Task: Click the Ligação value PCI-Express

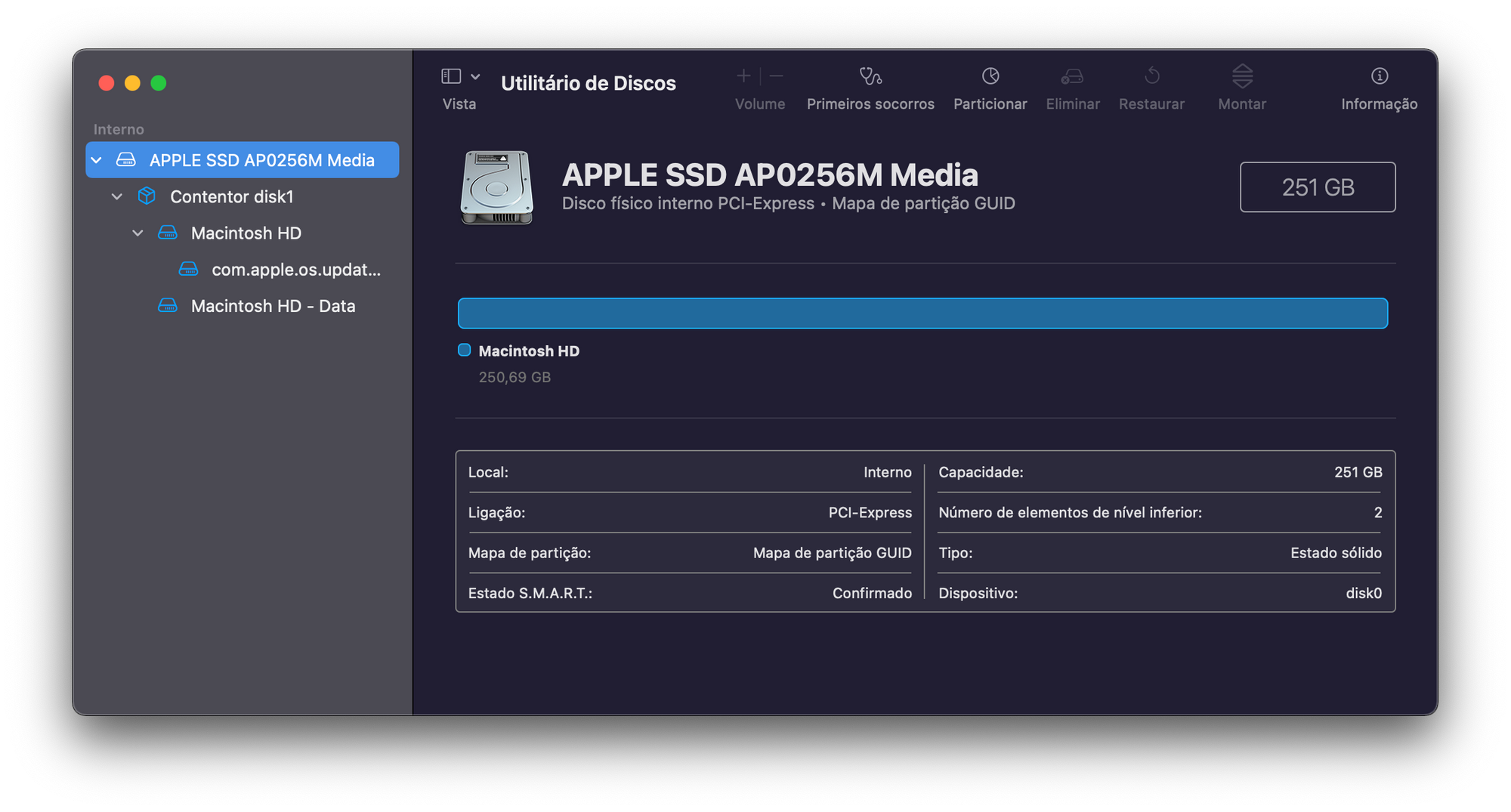Action: pyautogui.click(x=870, y=513)
